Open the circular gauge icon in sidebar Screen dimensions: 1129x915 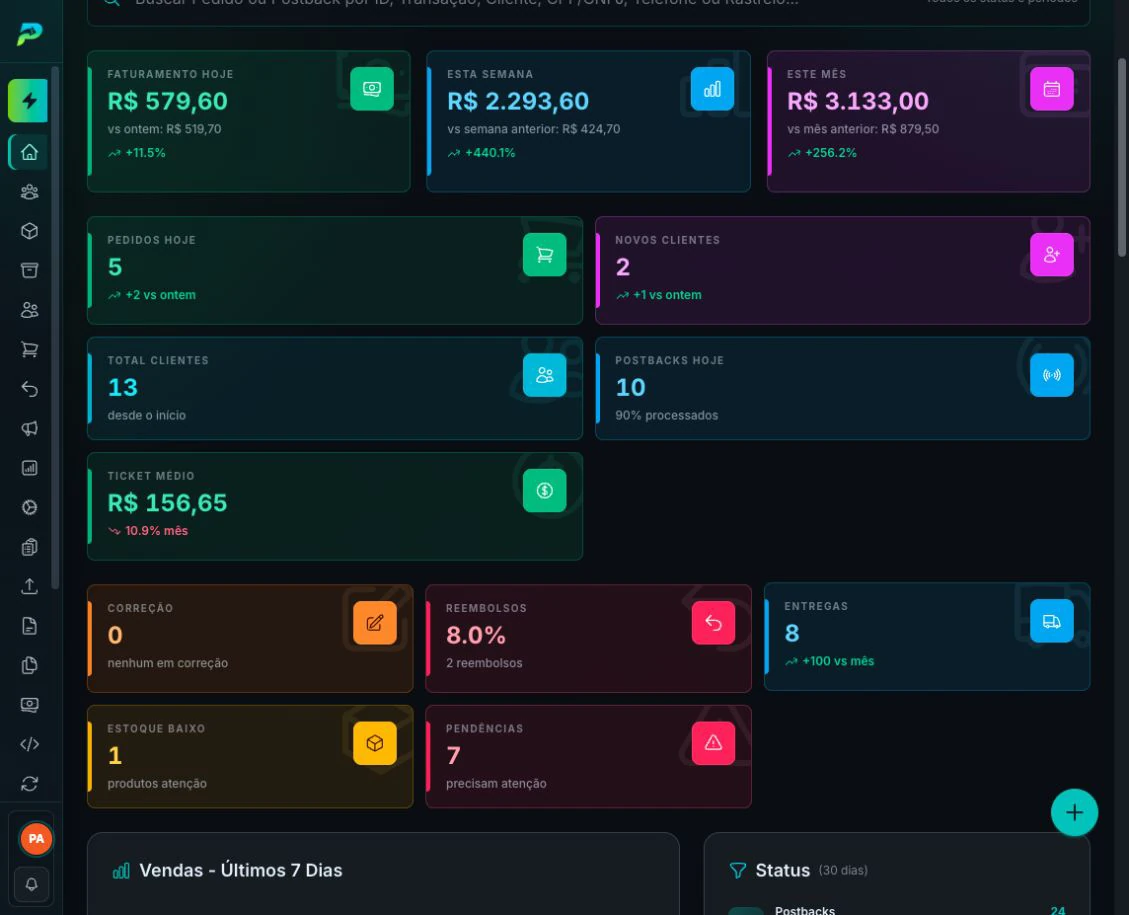click(29, 508)
